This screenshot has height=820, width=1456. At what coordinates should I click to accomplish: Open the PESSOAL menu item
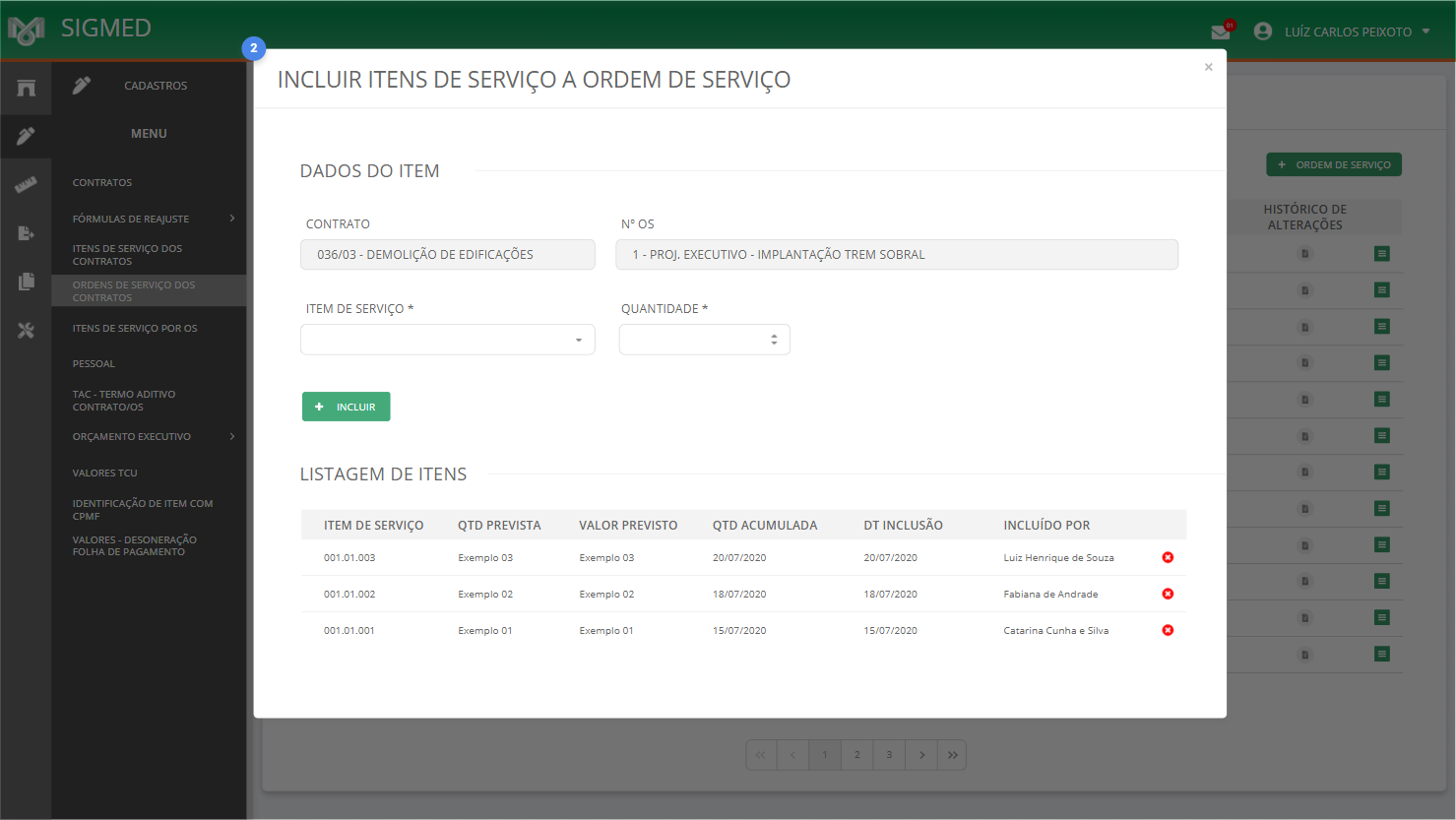click(94, 364)
